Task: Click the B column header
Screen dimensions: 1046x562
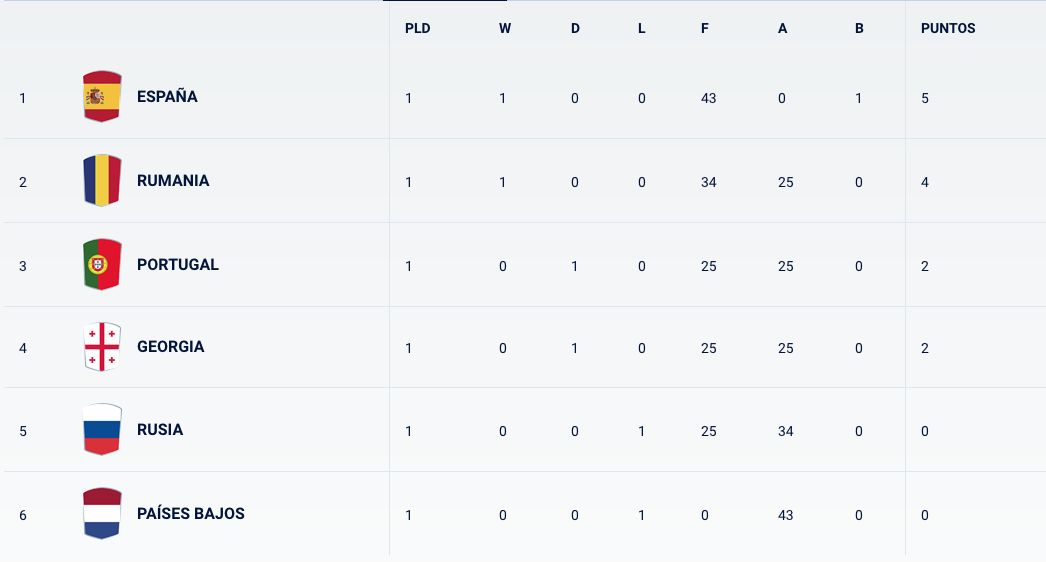Action: click(859, 28)
